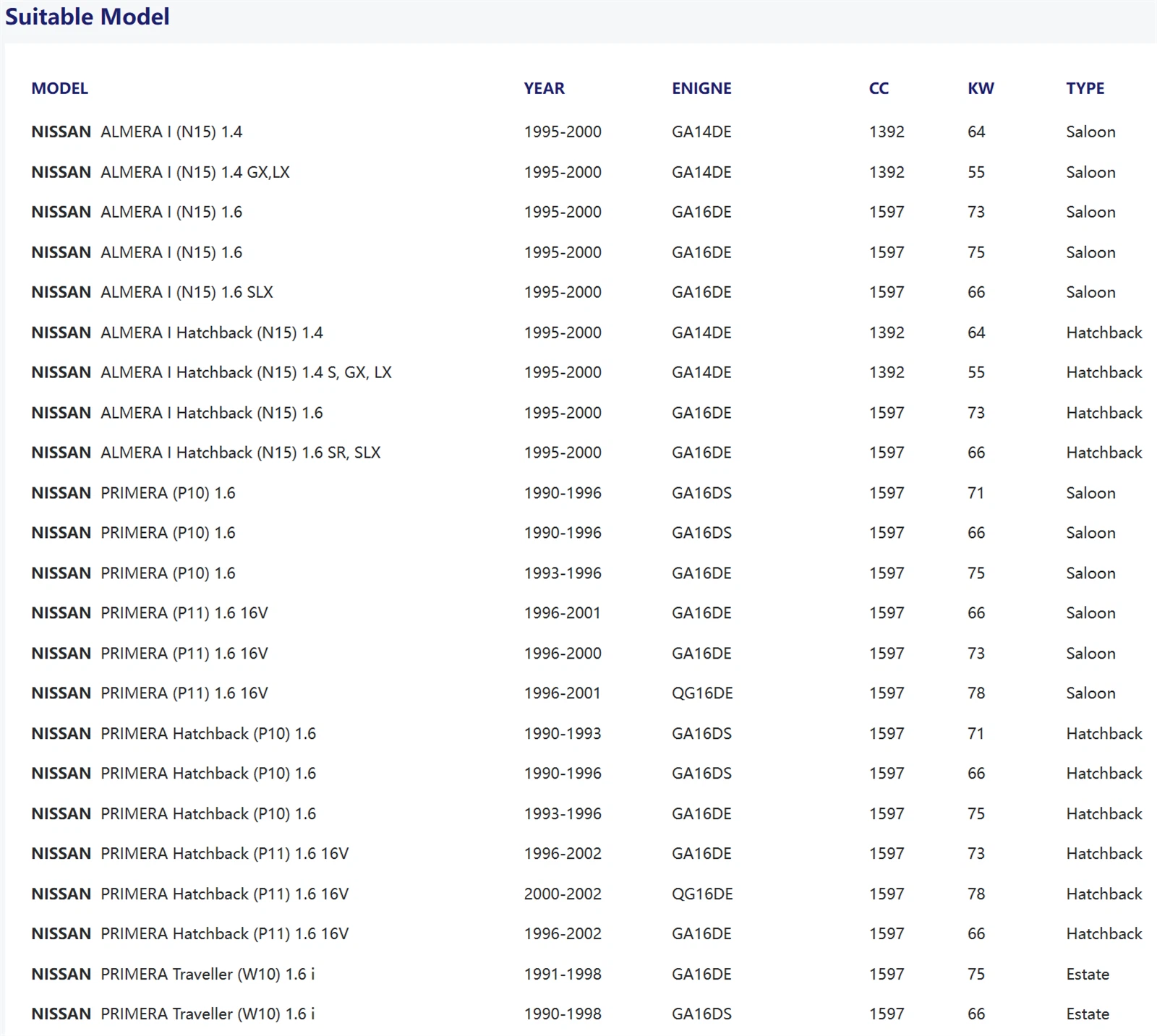Click the year 2000-2002 cell
This screenshot has width=1157, height=1036.
(563, 894)
